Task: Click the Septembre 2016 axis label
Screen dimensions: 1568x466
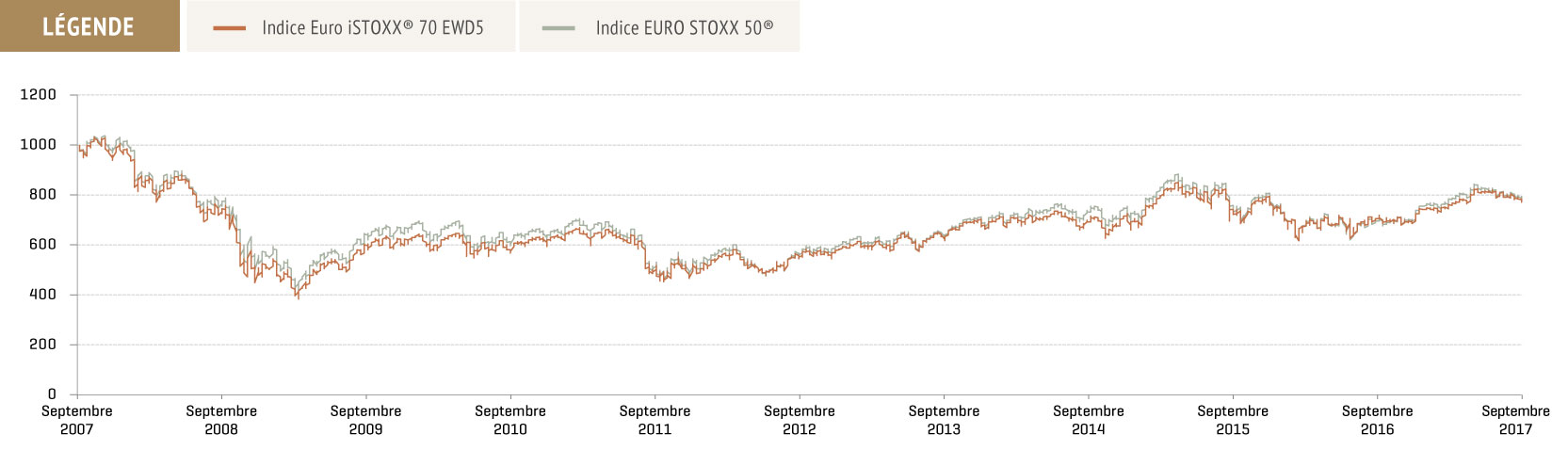Action: click(1378, 420)
